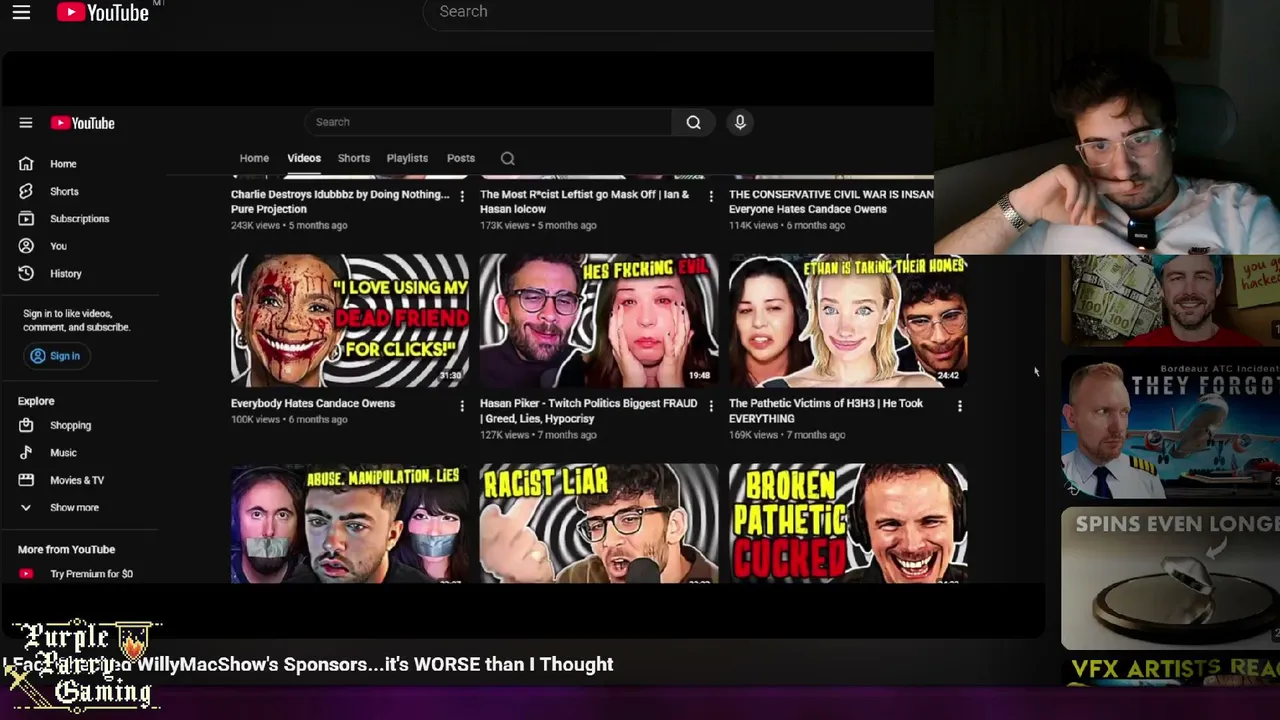Play the 'He's F*cking Evil' thumbnail video
The height and width of the screenshot is (720, 1280).
coord(599,320)
